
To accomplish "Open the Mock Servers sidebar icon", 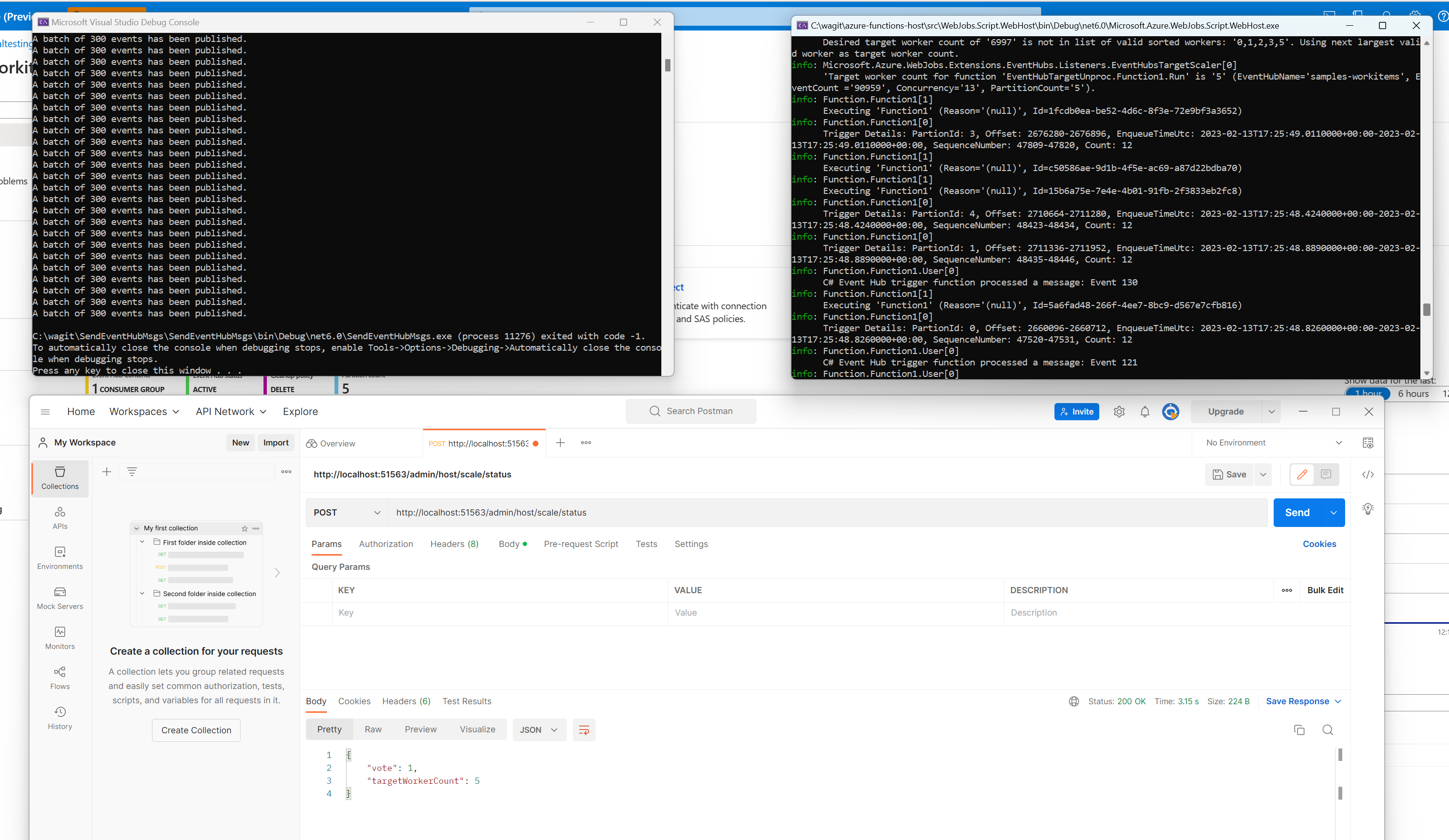I will coord(60,597).
